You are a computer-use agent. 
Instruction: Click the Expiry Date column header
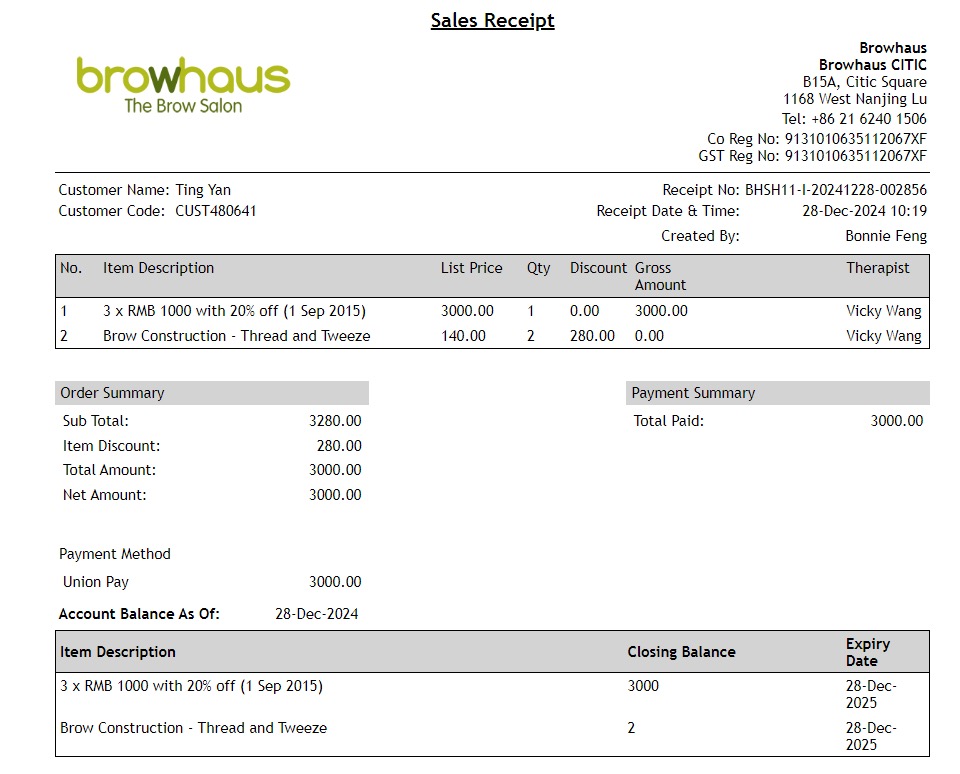tap(868, 652)
